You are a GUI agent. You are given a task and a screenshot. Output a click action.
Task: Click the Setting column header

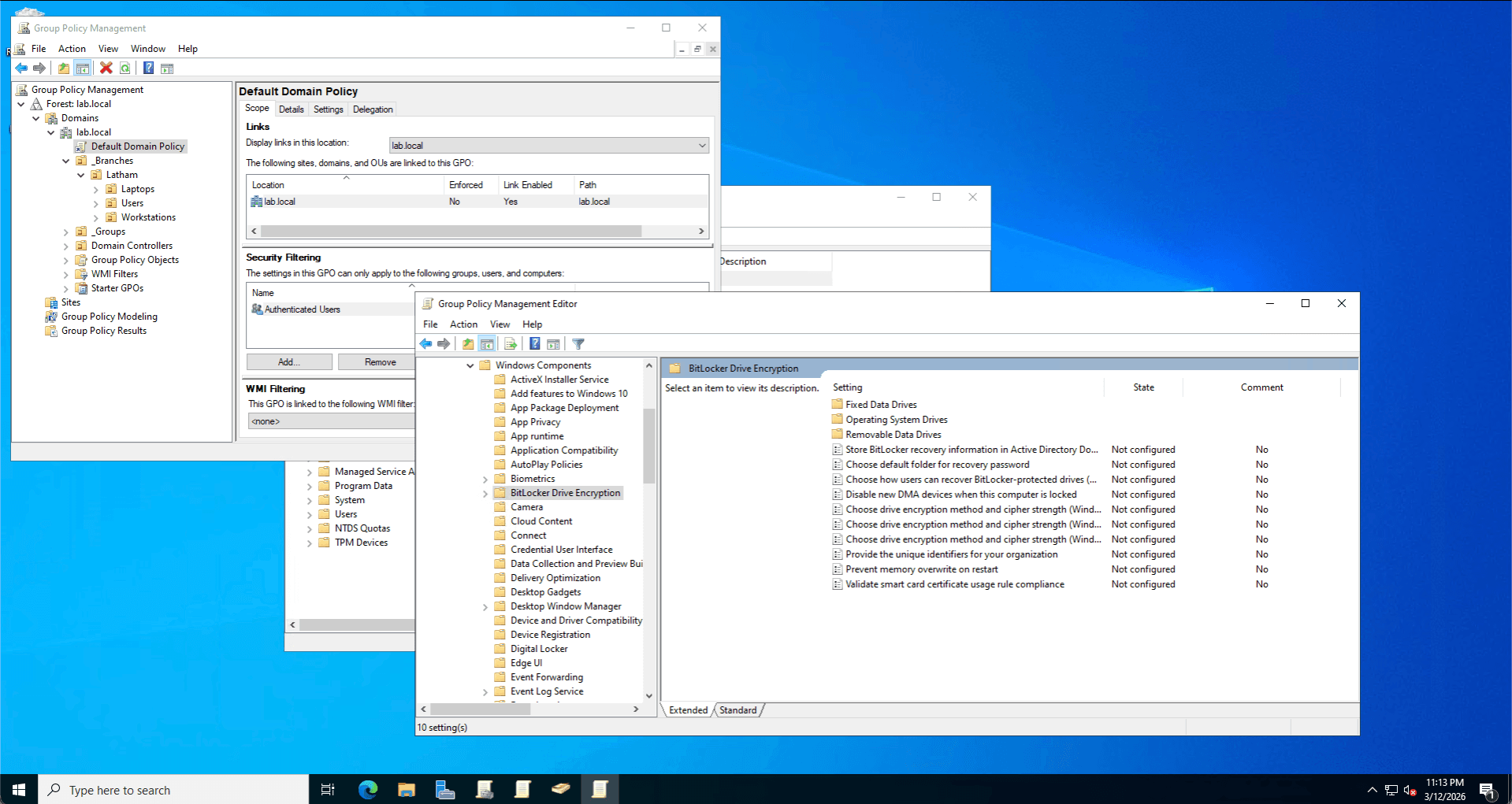click(x=966, y=387)
